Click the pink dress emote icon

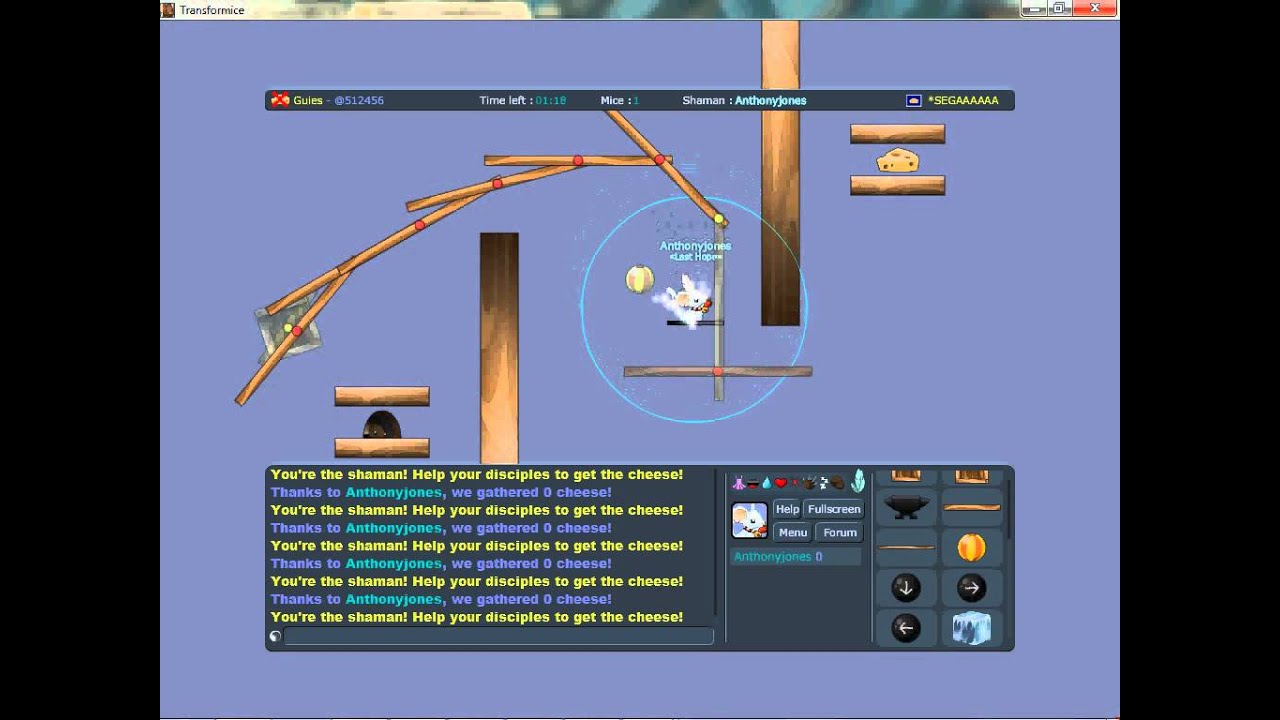coord(738,482)
